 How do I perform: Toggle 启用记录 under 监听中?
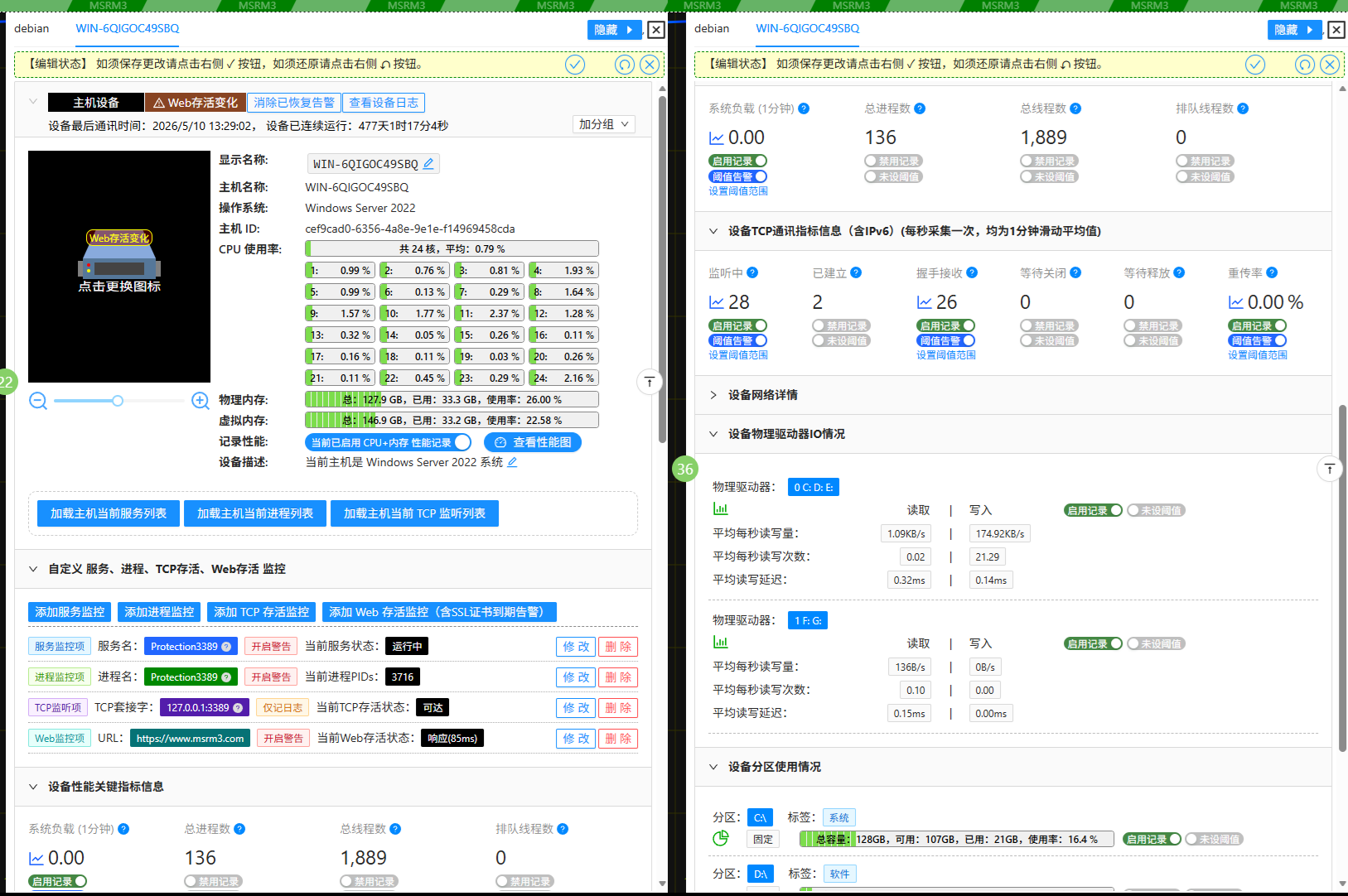click(x=738, y=326)
